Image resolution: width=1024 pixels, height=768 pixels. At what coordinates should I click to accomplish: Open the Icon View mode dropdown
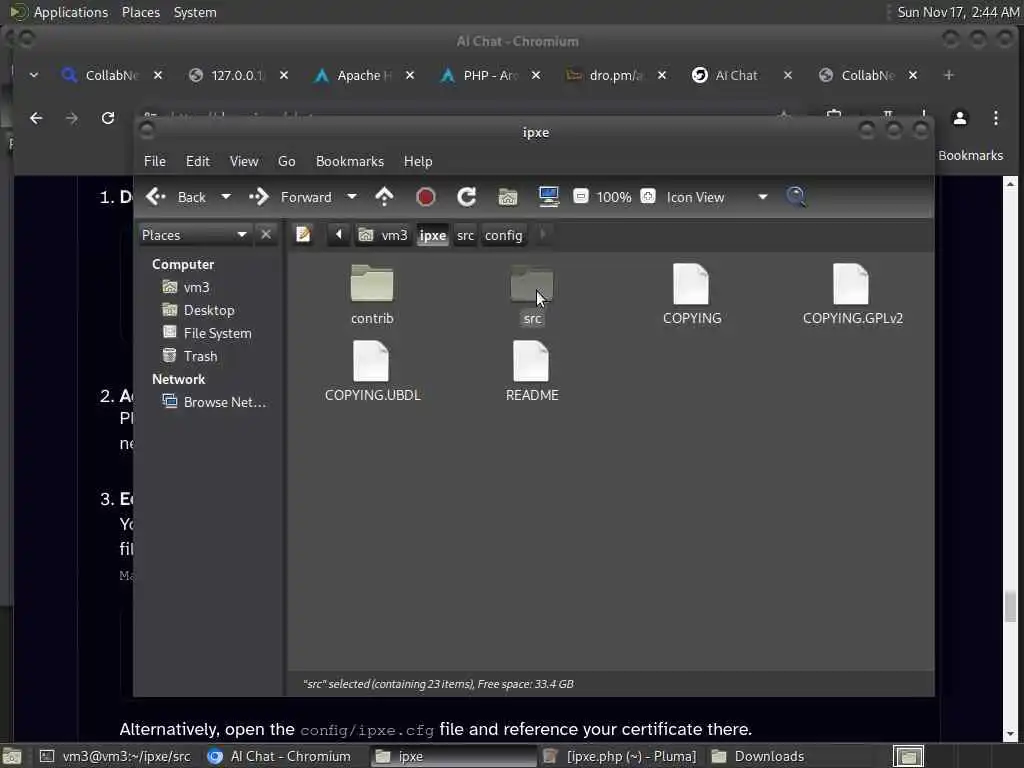pos(716,197)
